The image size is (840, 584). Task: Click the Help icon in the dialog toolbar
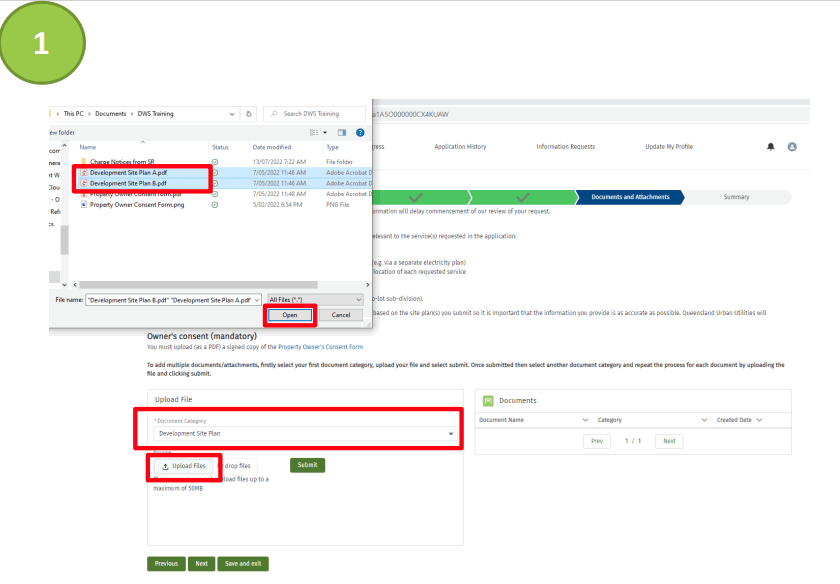pos(358,132)
